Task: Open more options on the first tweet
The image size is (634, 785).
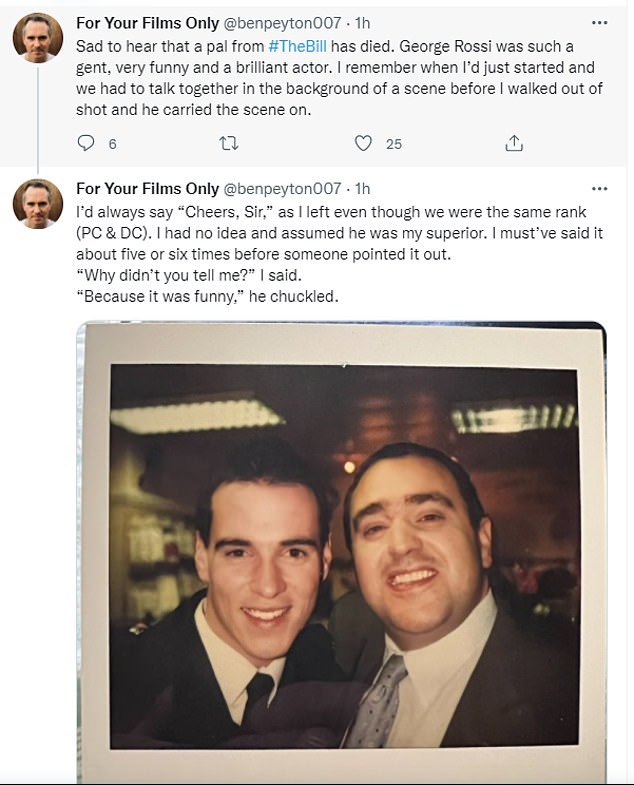Action: 599,23
